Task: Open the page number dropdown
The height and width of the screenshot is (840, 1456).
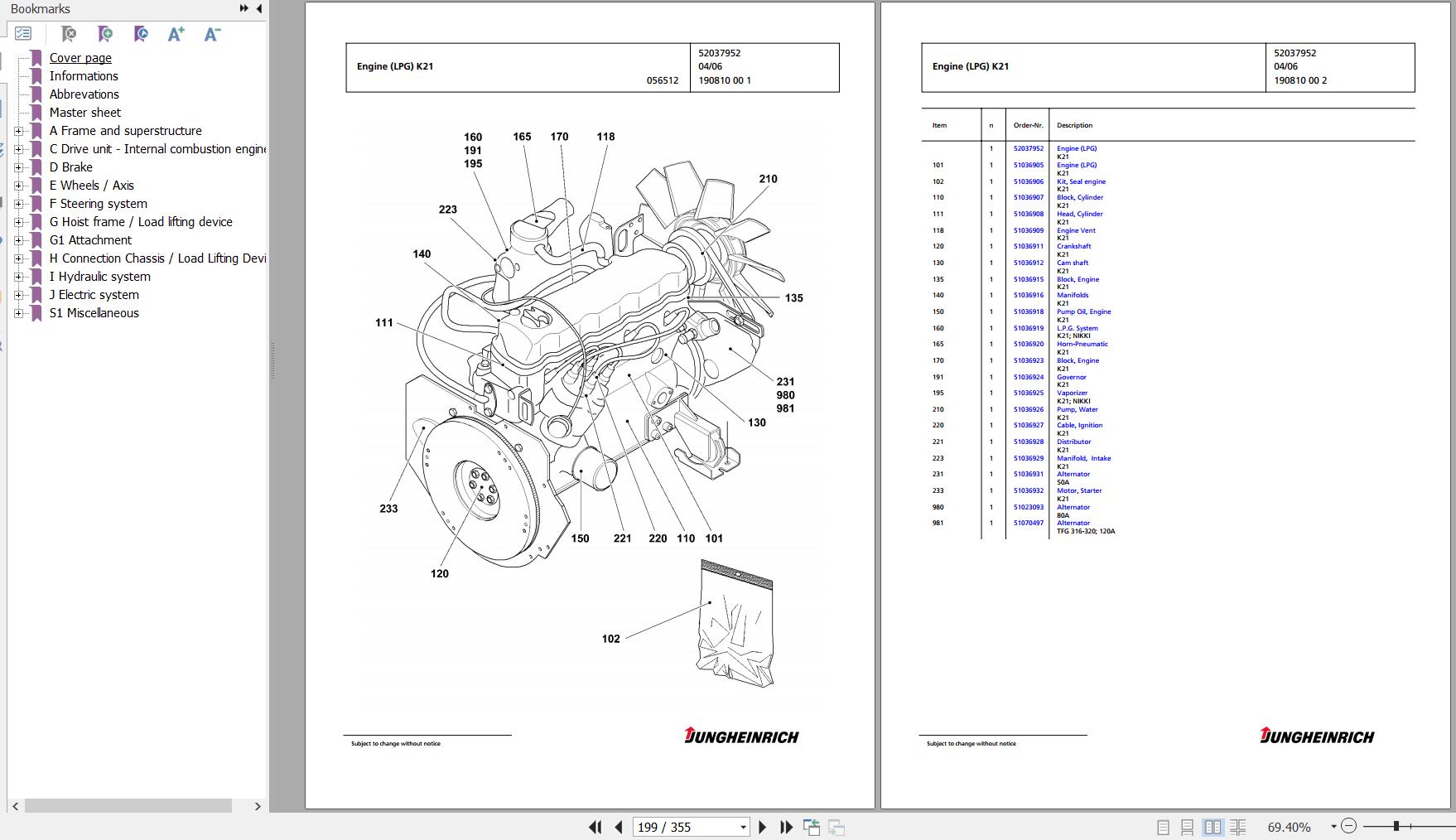Action: coord(743,827)
